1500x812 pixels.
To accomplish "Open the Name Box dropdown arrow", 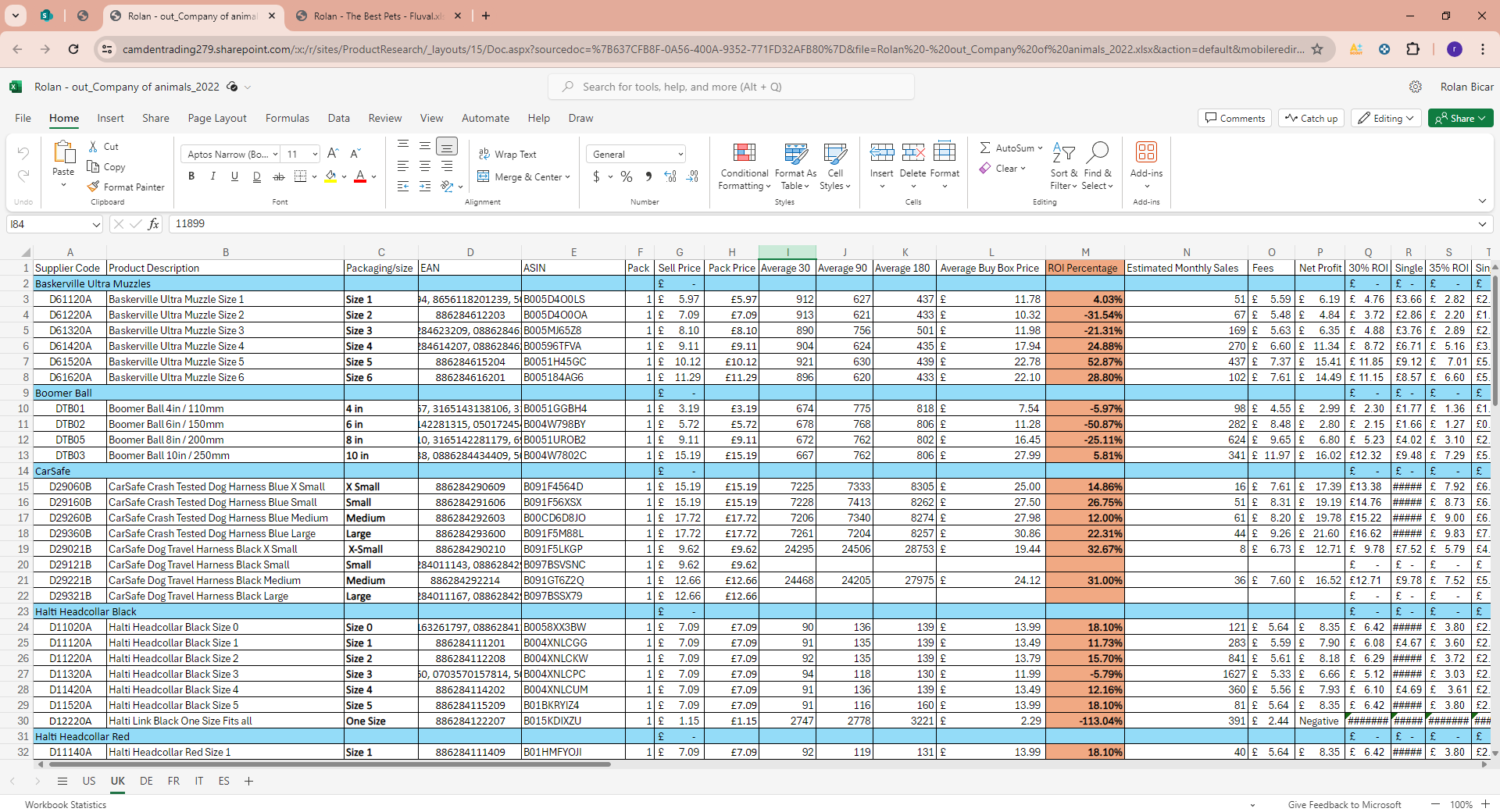I will coord(96,225).
